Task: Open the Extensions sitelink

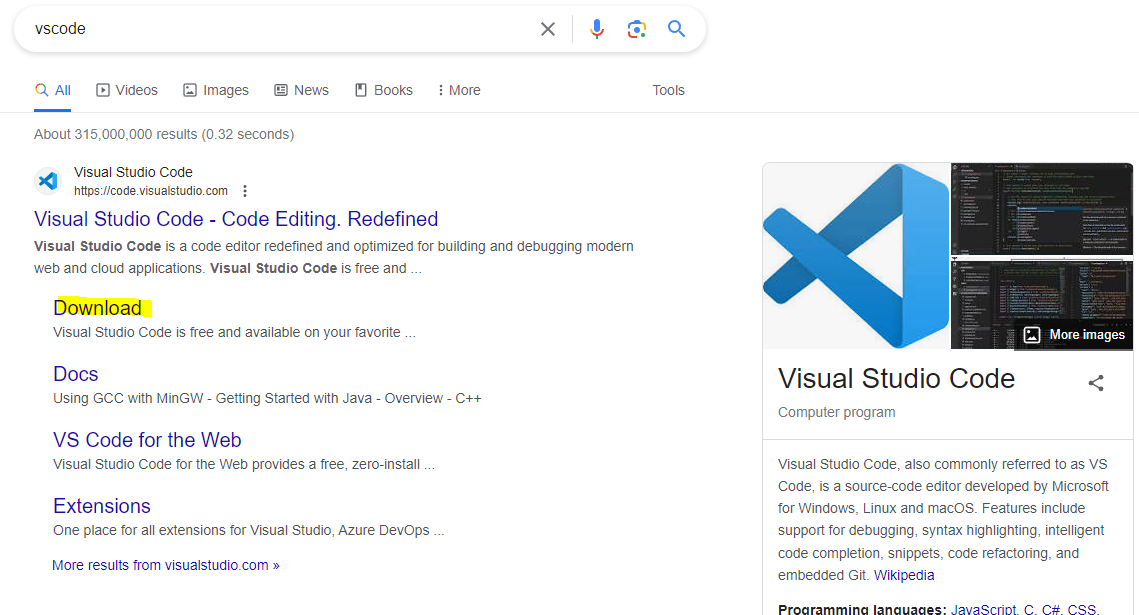Action: click(x=102, y=506)
